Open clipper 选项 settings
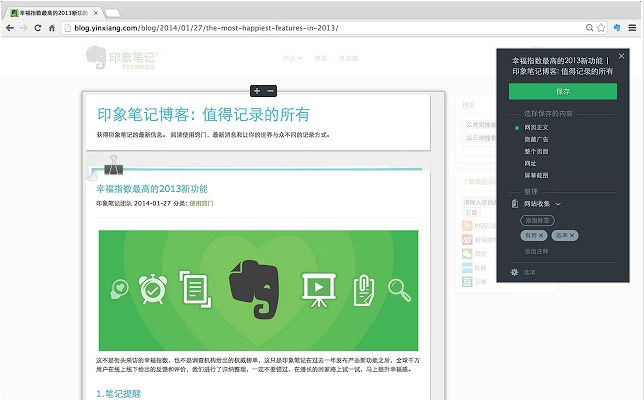The width and height of the screenshot is (644, 400). (529, 272)
